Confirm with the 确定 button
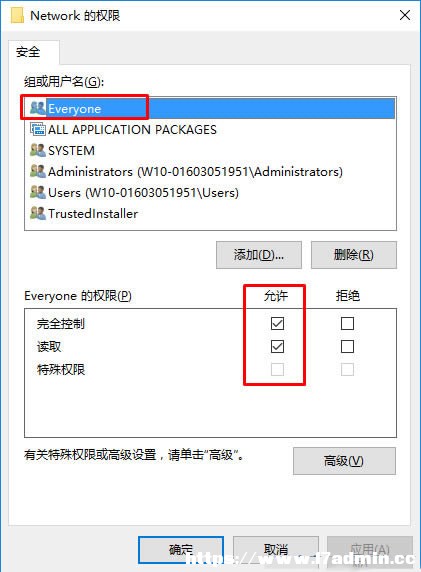421x572 pixels. (x=181, y=550)
